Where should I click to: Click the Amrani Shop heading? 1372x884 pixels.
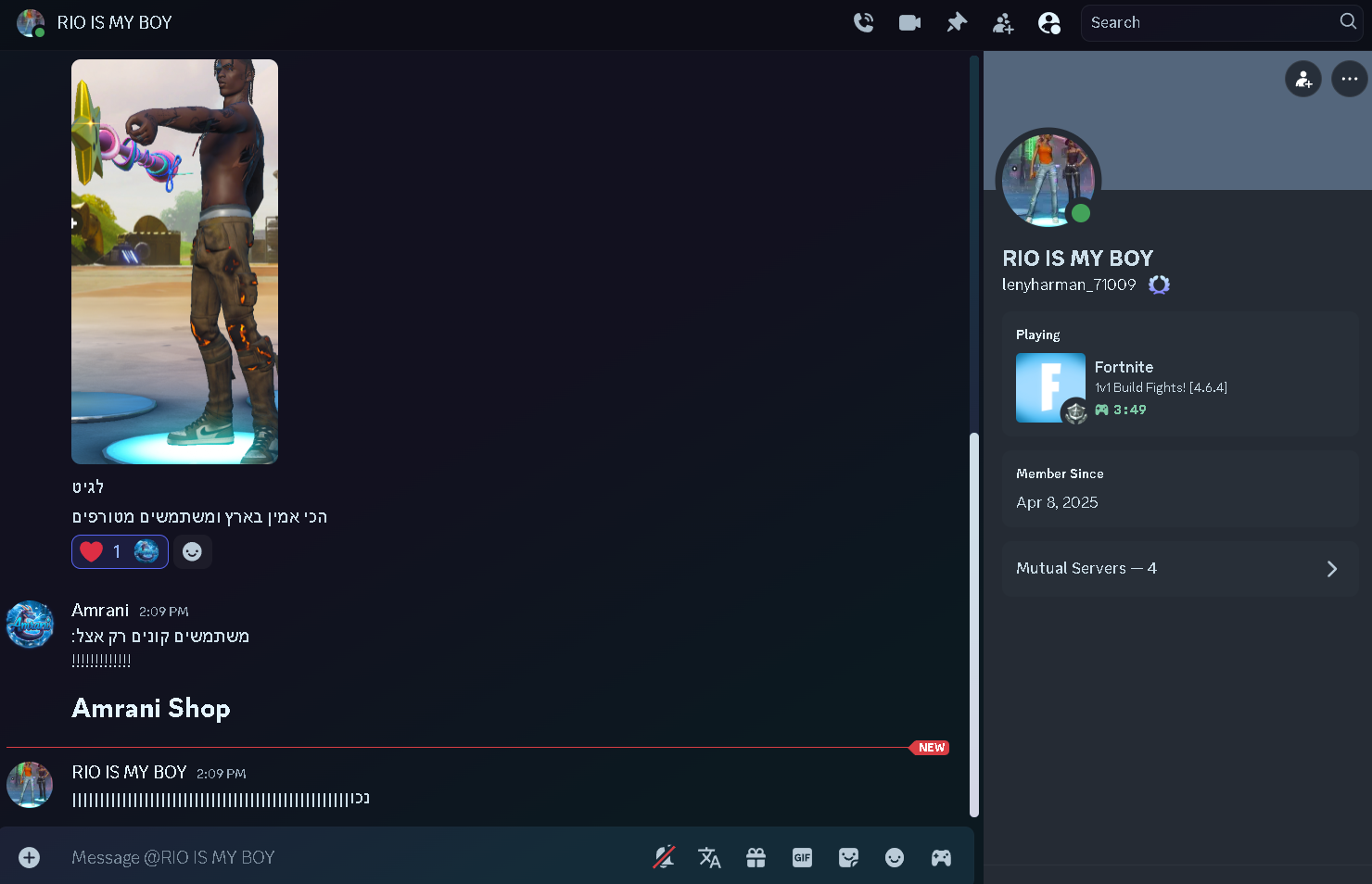tap(151, 708)
